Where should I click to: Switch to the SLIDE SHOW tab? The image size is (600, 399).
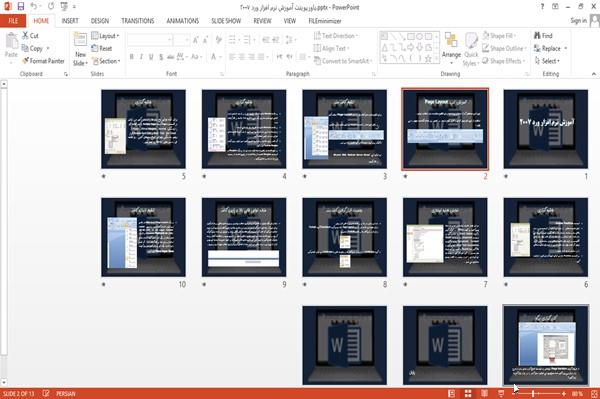[226, 21]
